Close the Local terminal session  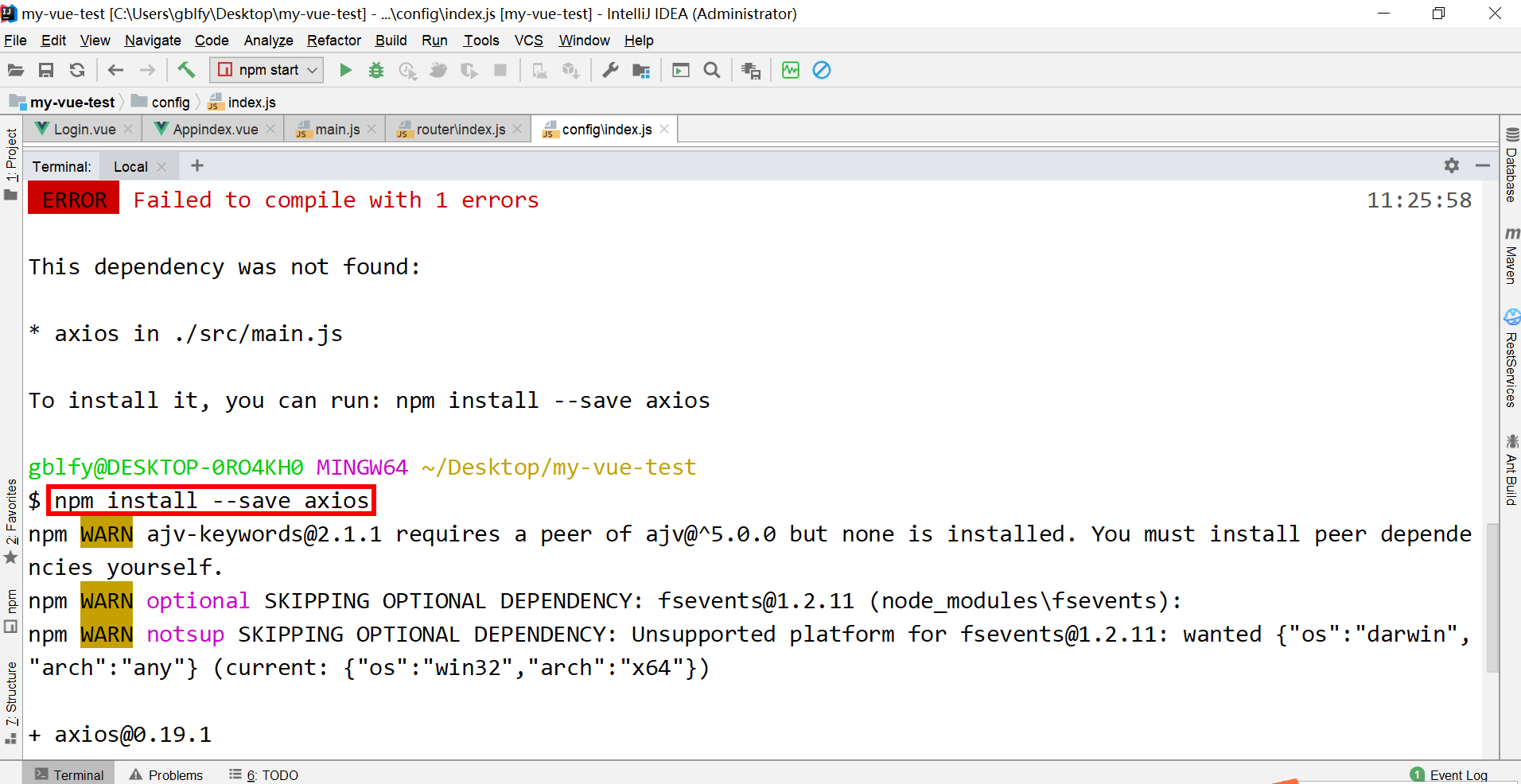[162, 167]
